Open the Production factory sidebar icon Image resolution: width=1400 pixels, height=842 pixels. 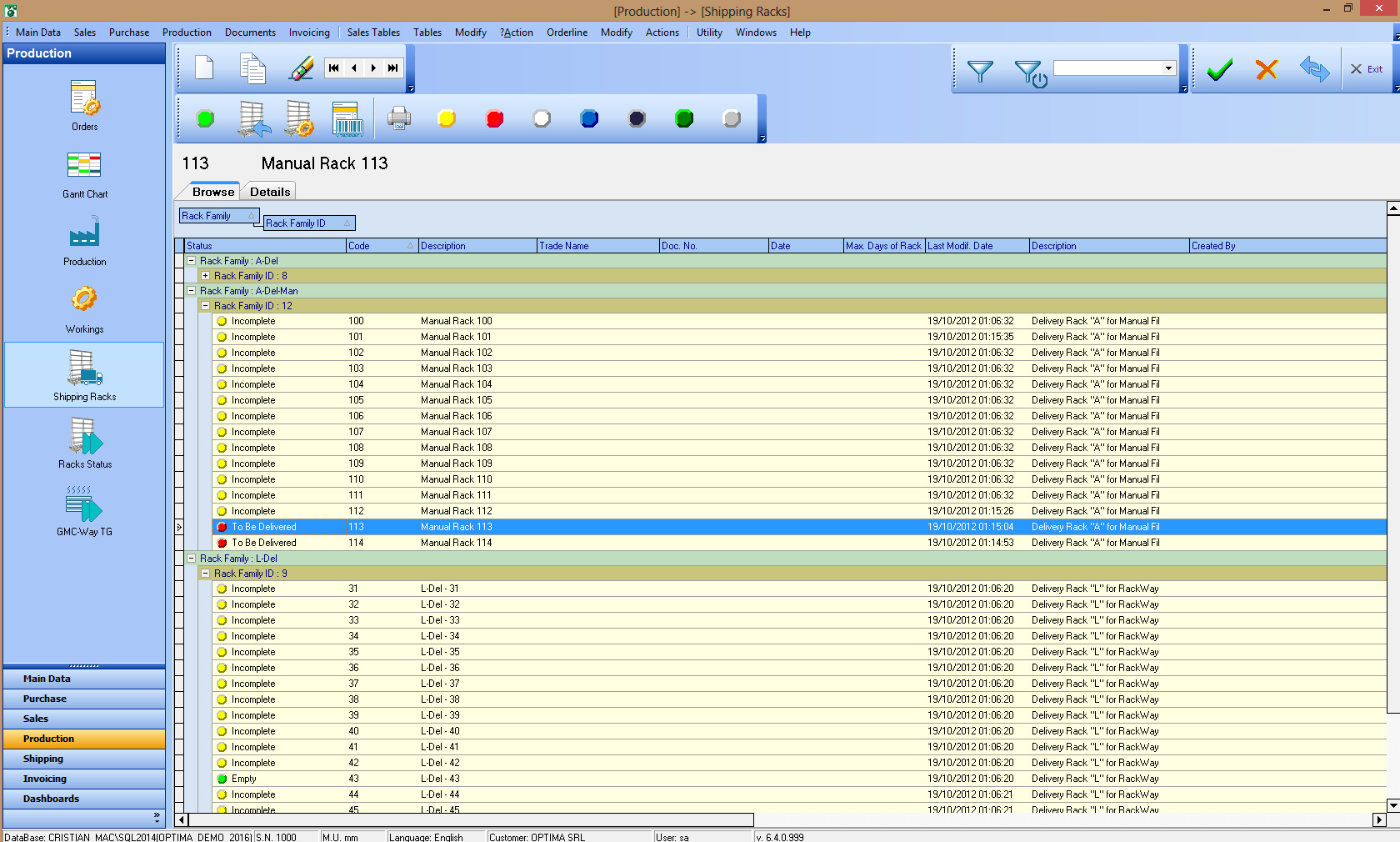click(x=84, y=241)
